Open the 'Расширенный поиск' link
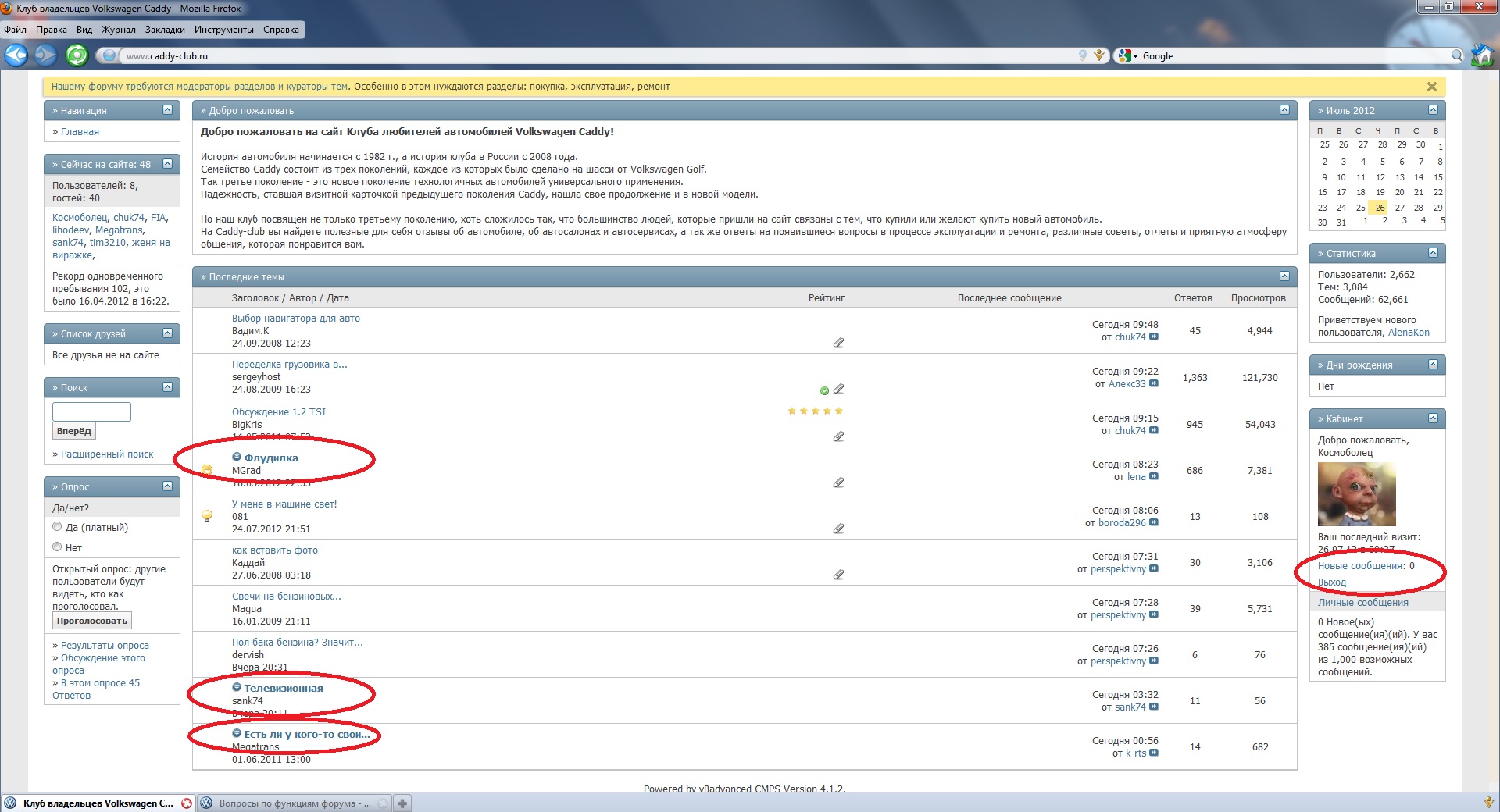This screenshot has width=1500, height=812. point(107,454)
